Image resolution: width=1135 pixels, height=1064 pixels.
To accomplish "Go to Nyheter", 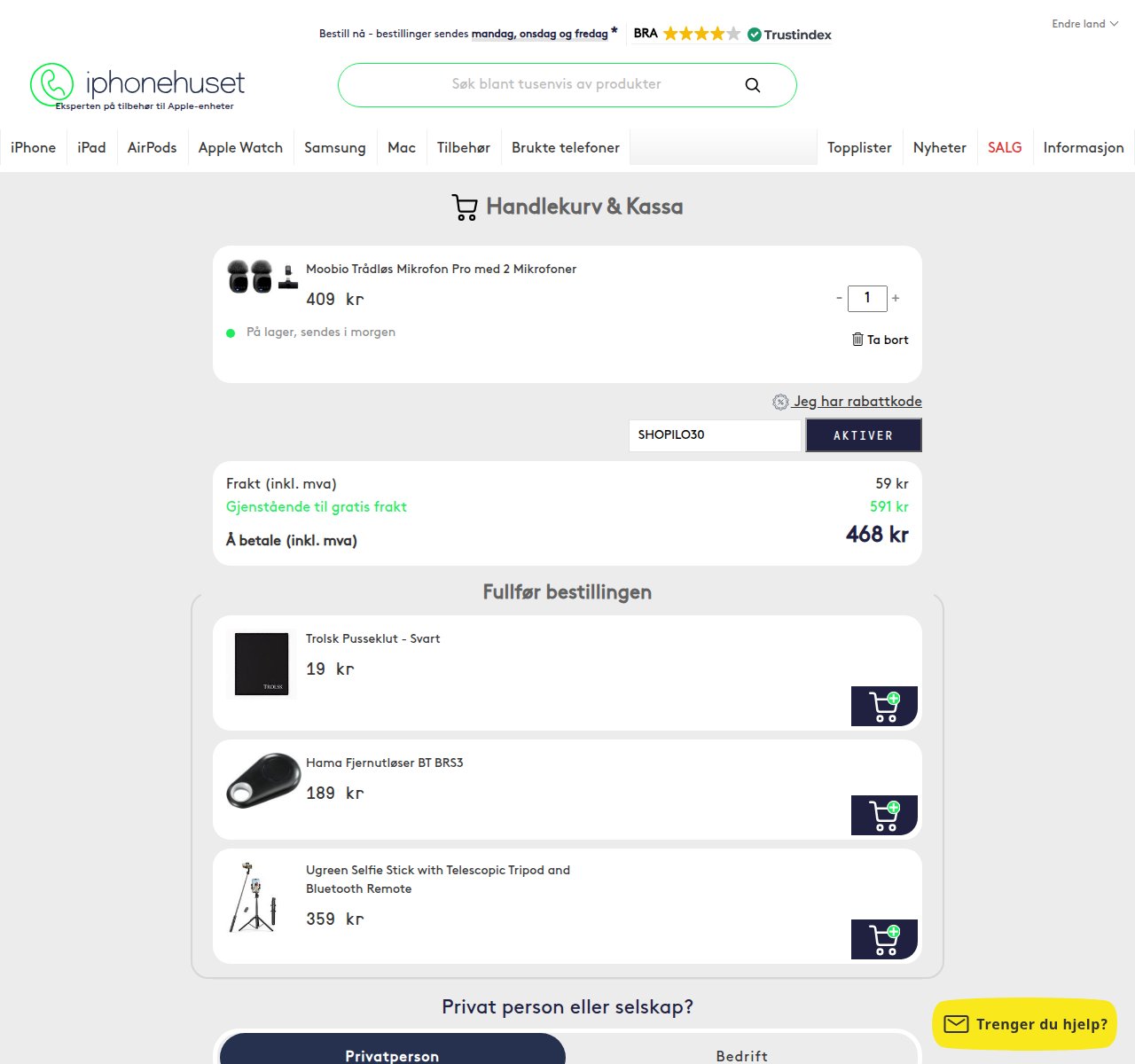I will click(x=940, y=147).
